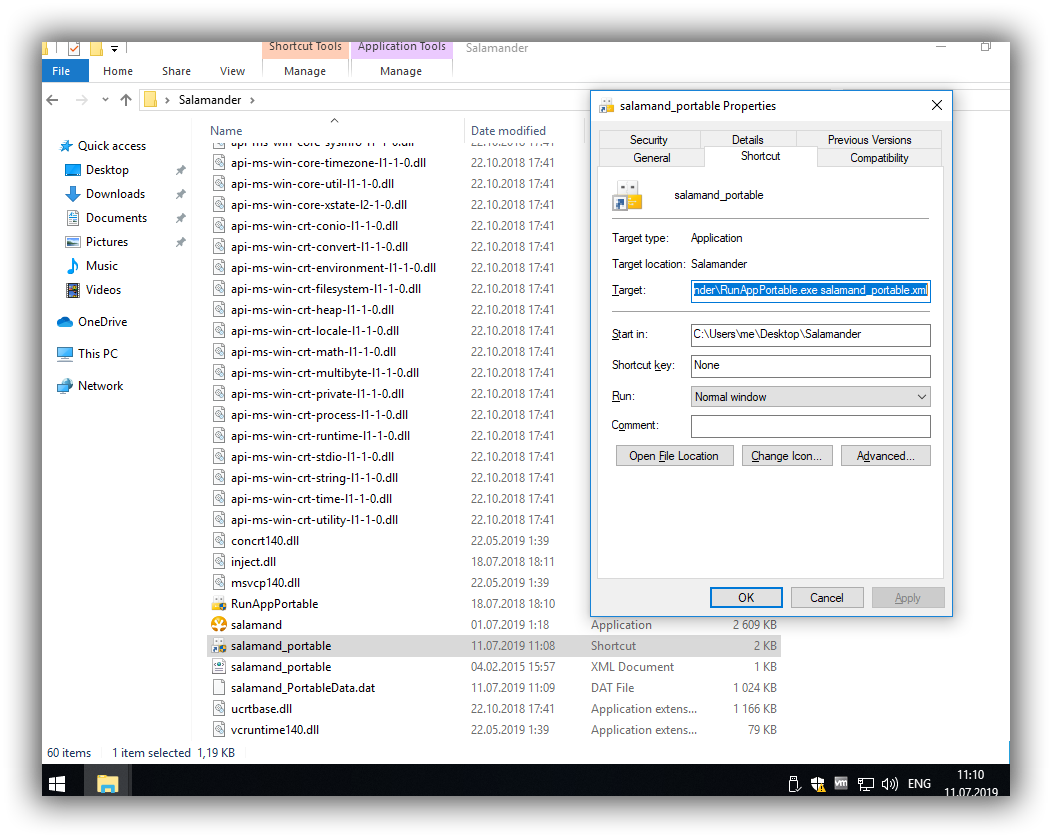Viewport: 1052px width, 838px height.
Task: Select This PC in navigation pane
Action: tap(98, 354)
